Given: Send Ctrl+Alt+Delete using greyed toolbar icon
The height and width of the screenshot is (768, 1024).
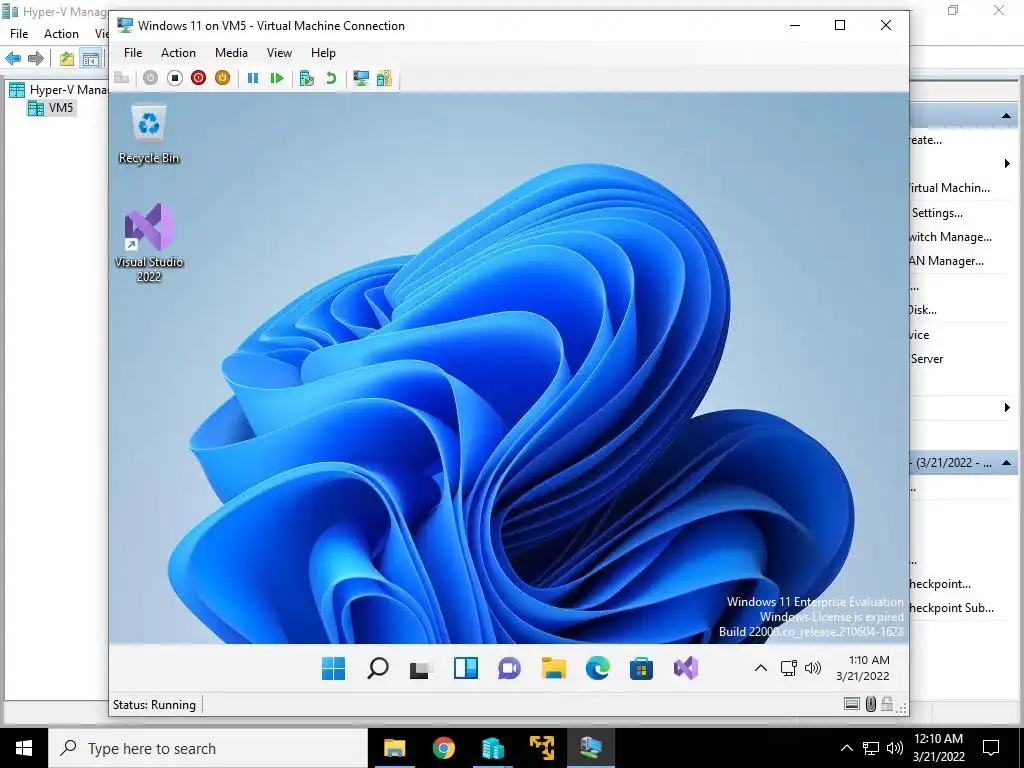Looking at the screenshot, I should pyautogui.click(x=121, y=78).
